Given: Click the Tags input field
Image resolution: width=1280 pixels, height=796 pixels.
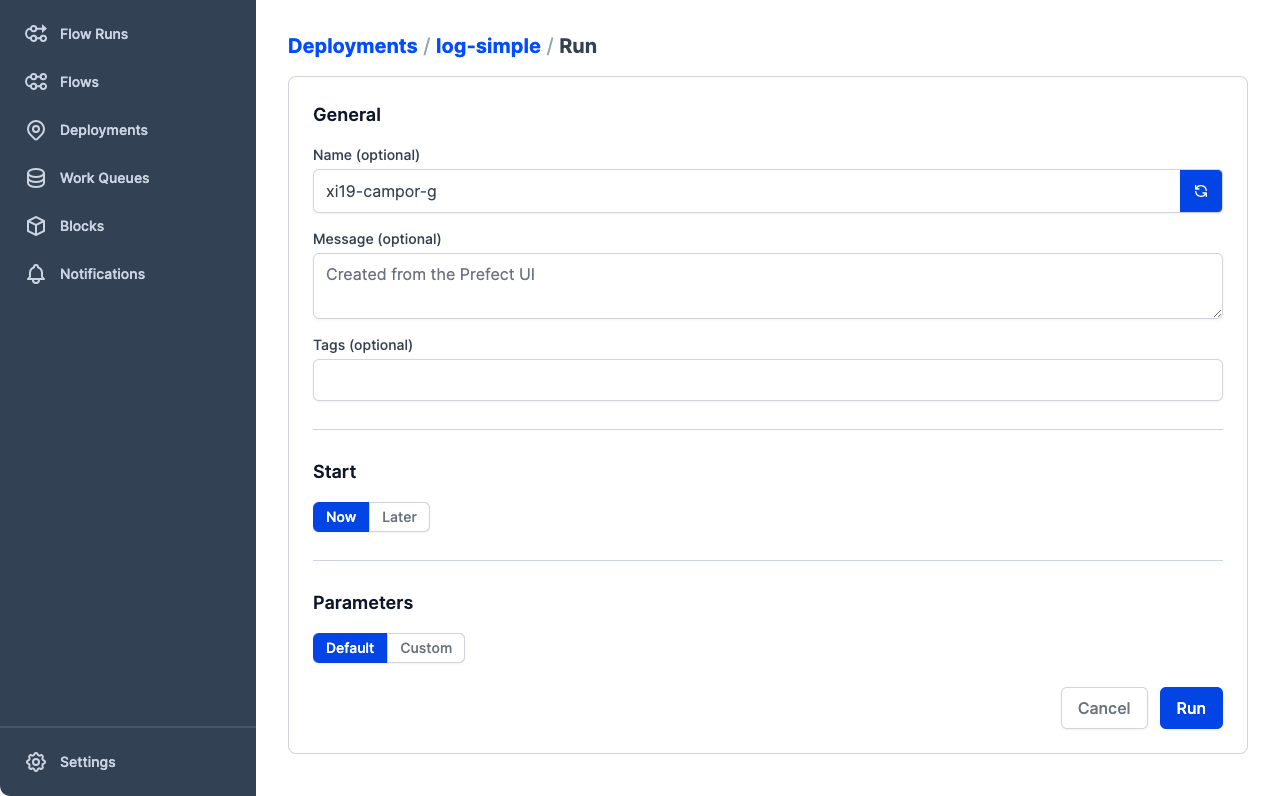Looking at the screenshot, I should click(768, 380).
